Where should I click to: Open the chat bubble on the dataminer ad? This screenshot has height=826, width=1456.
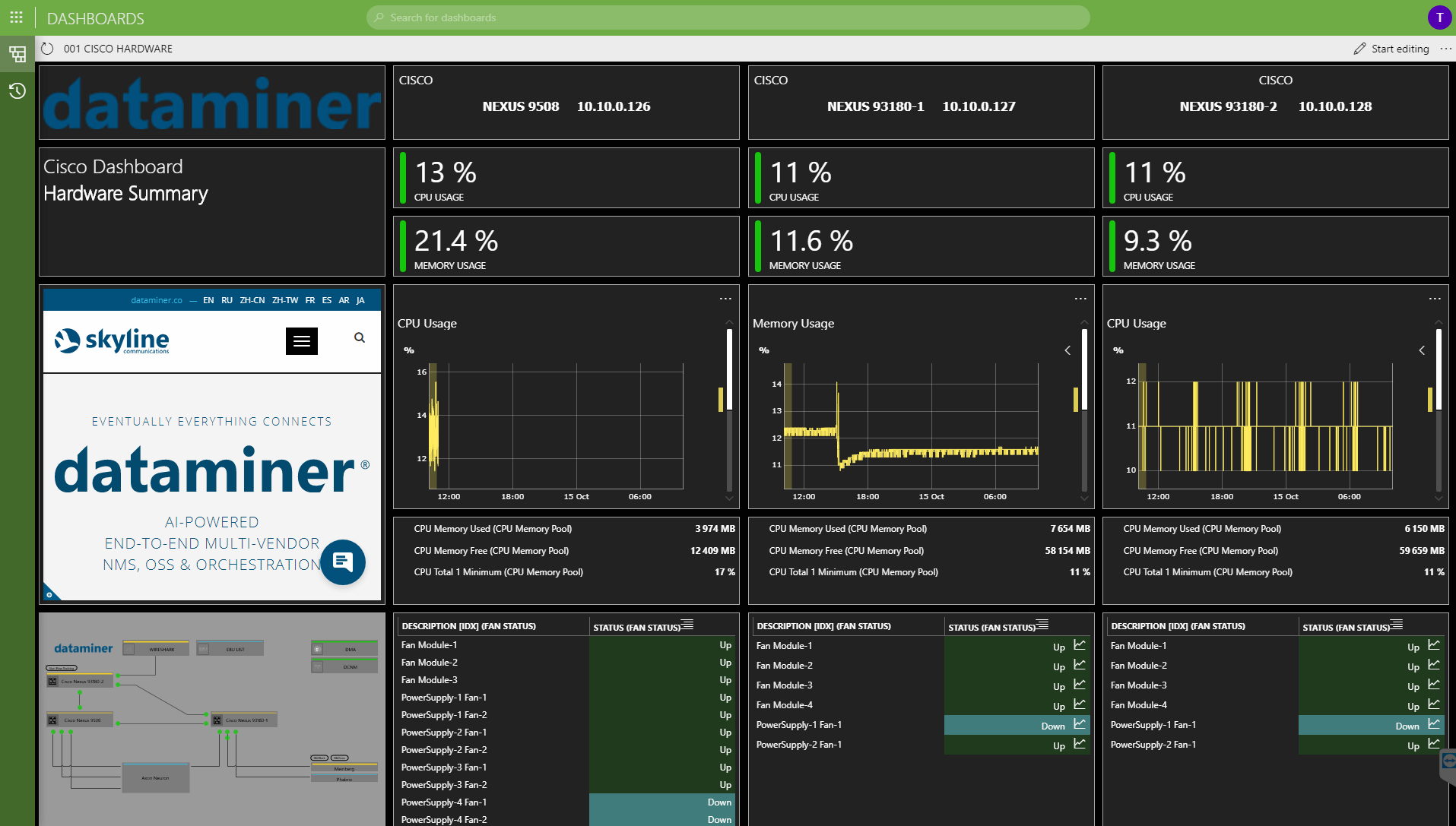click(343, 562)
